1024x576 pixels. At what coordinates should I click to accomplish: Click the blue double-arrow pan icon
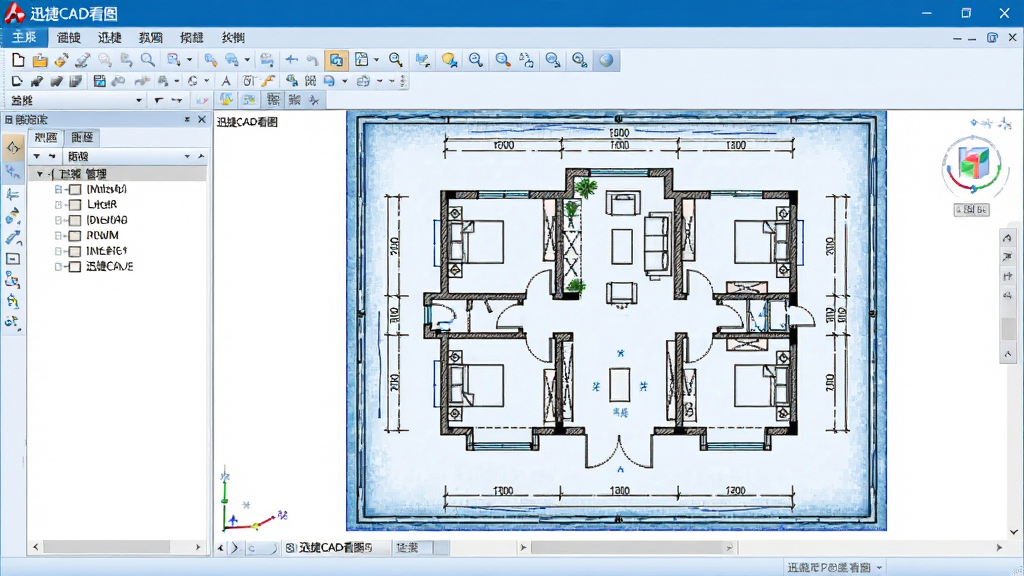[x=292, y=60]
